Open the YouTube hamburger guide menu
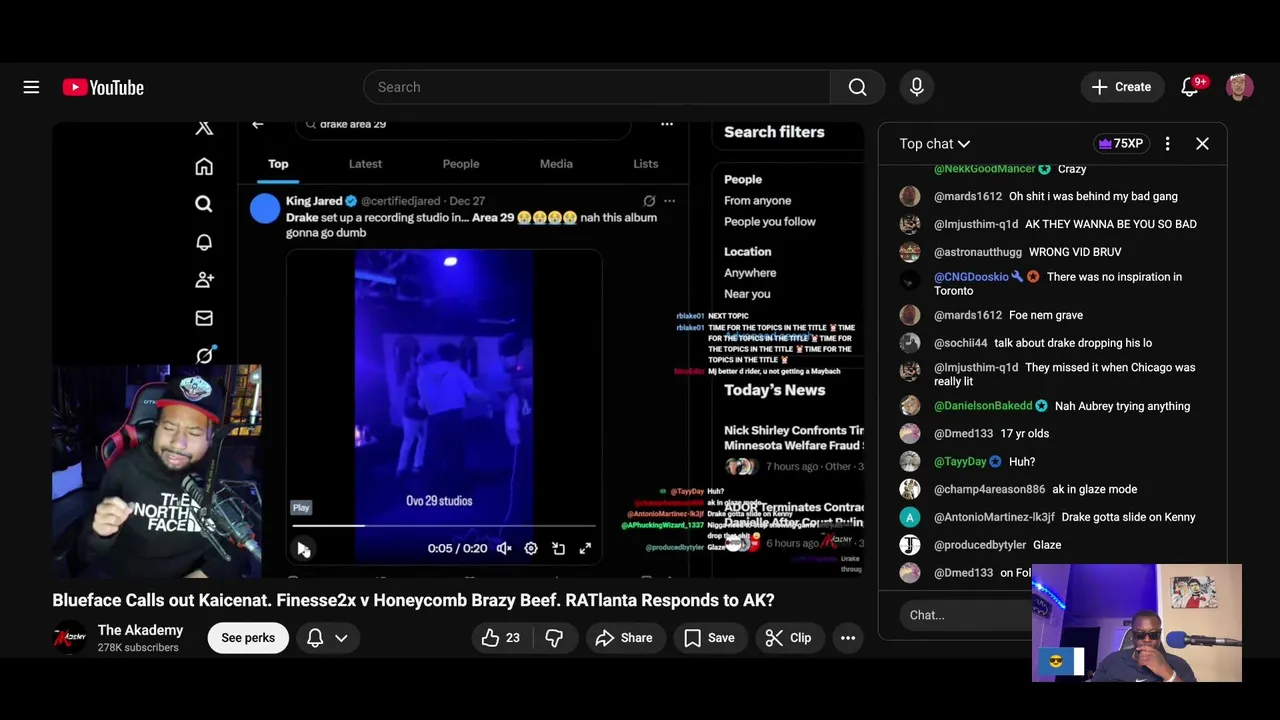The height and width of the screenshot is (720, 1280). point(31,87)
